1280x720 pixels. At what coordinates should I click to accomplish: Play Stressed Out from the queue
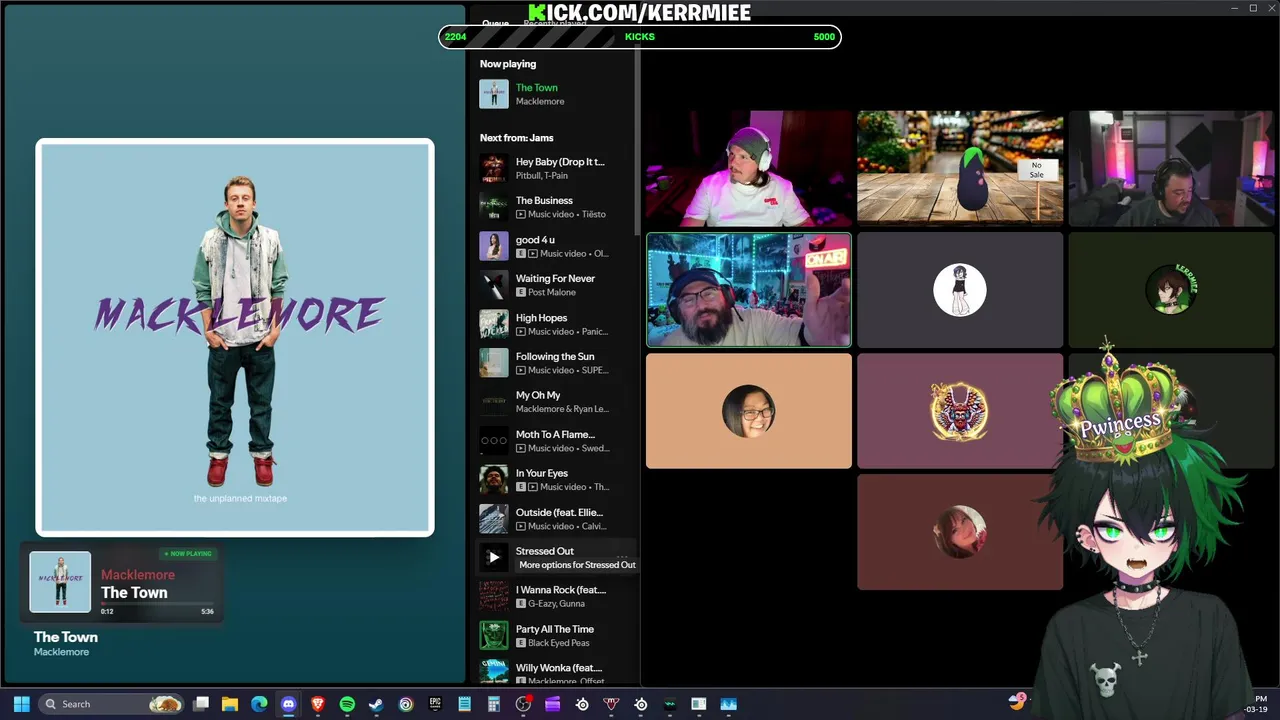pyautogui.click(x=493, y=558)
